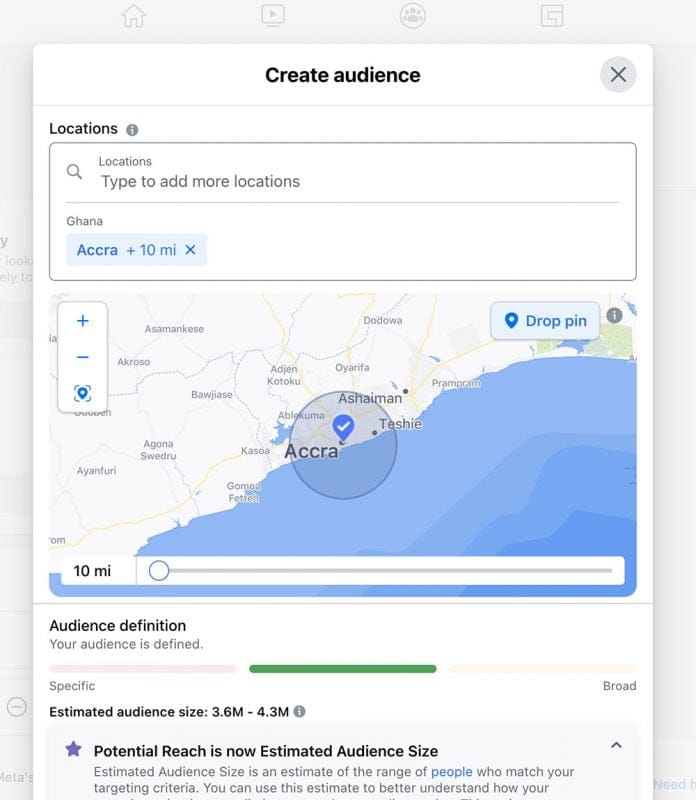Click Agona Swedru label on the map

pyautogui.click(x=158, y=450)
